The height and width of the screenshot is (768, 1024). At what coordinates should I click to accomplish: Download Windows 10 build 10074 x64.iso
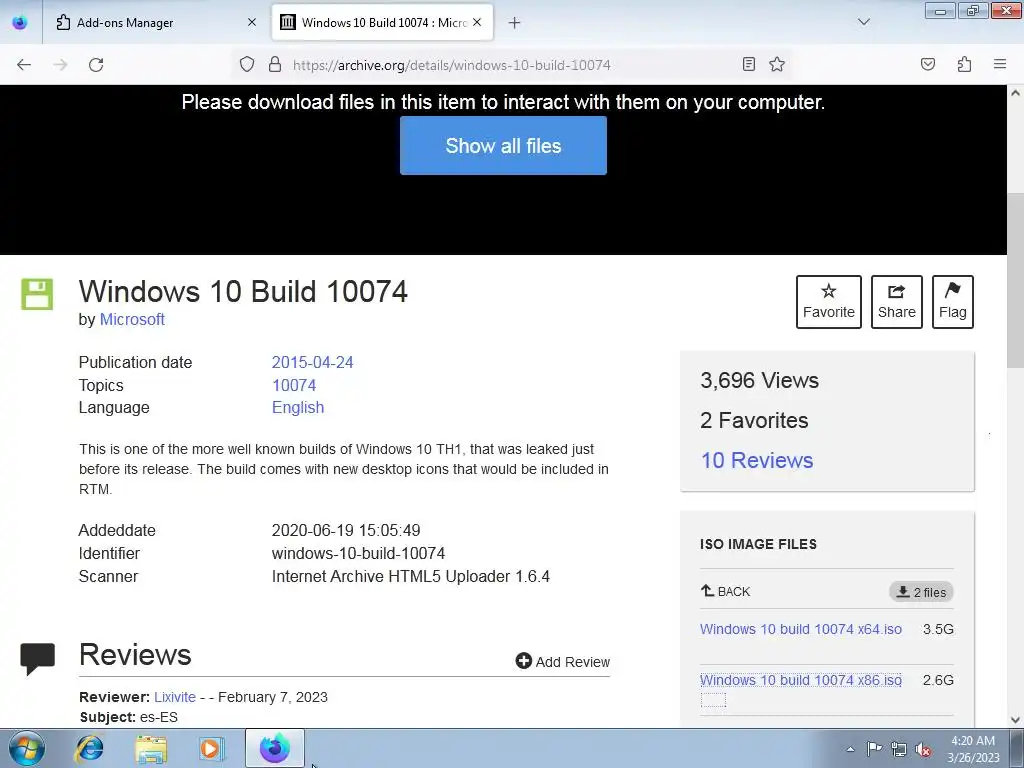pyautogui.click(x=801, y=629)
